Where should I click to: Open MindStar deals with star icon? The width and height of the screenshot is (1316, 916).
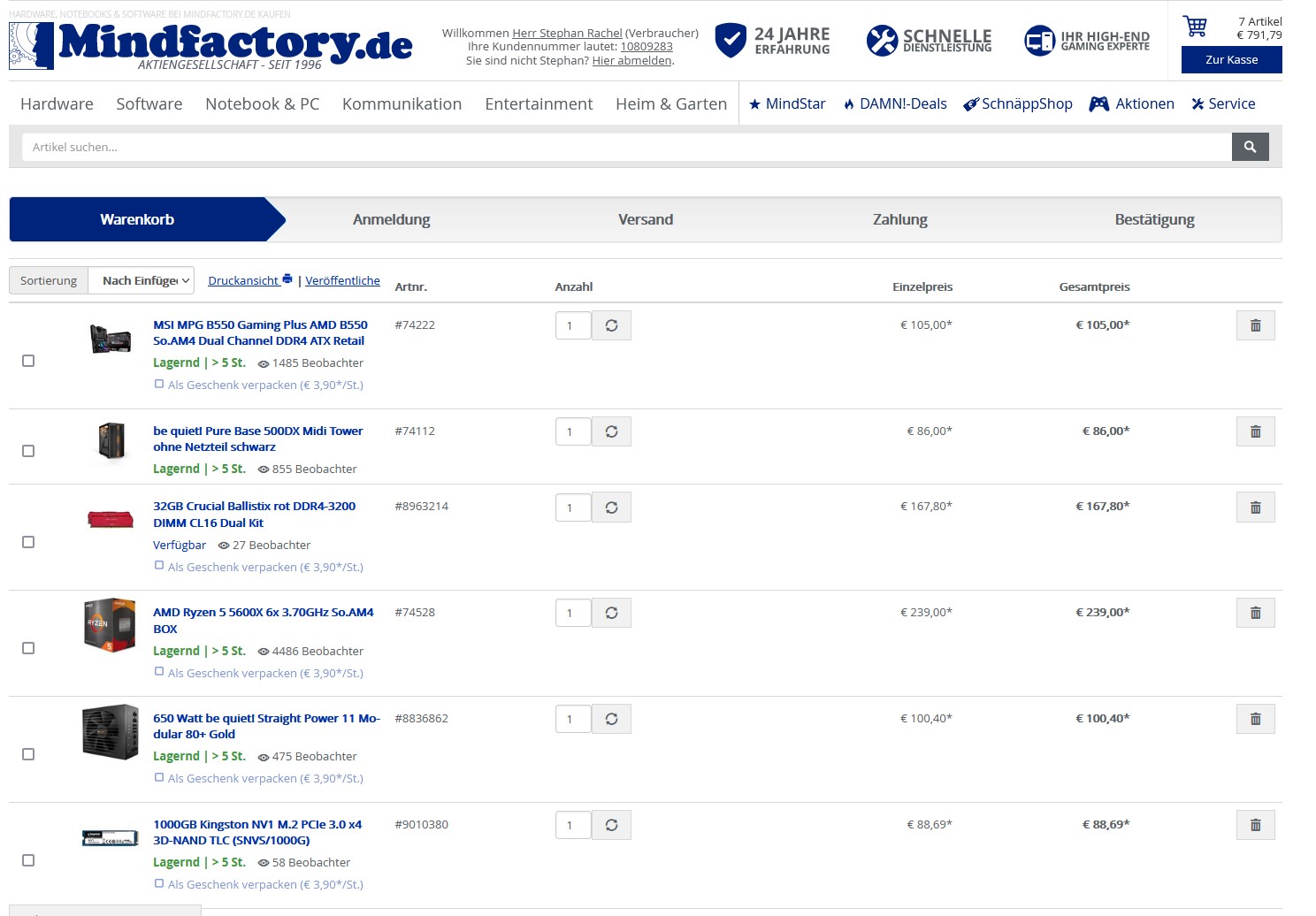[x=787, y=103]
